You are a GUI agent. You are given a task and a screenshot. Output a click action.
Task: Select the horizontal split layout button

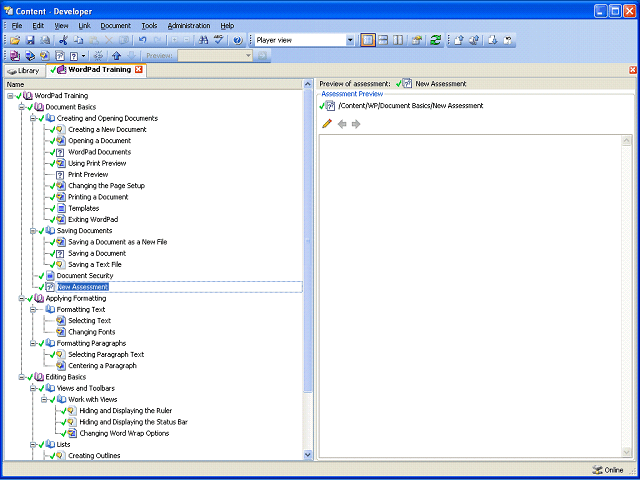pyautogui.click(x=383, y=40)
